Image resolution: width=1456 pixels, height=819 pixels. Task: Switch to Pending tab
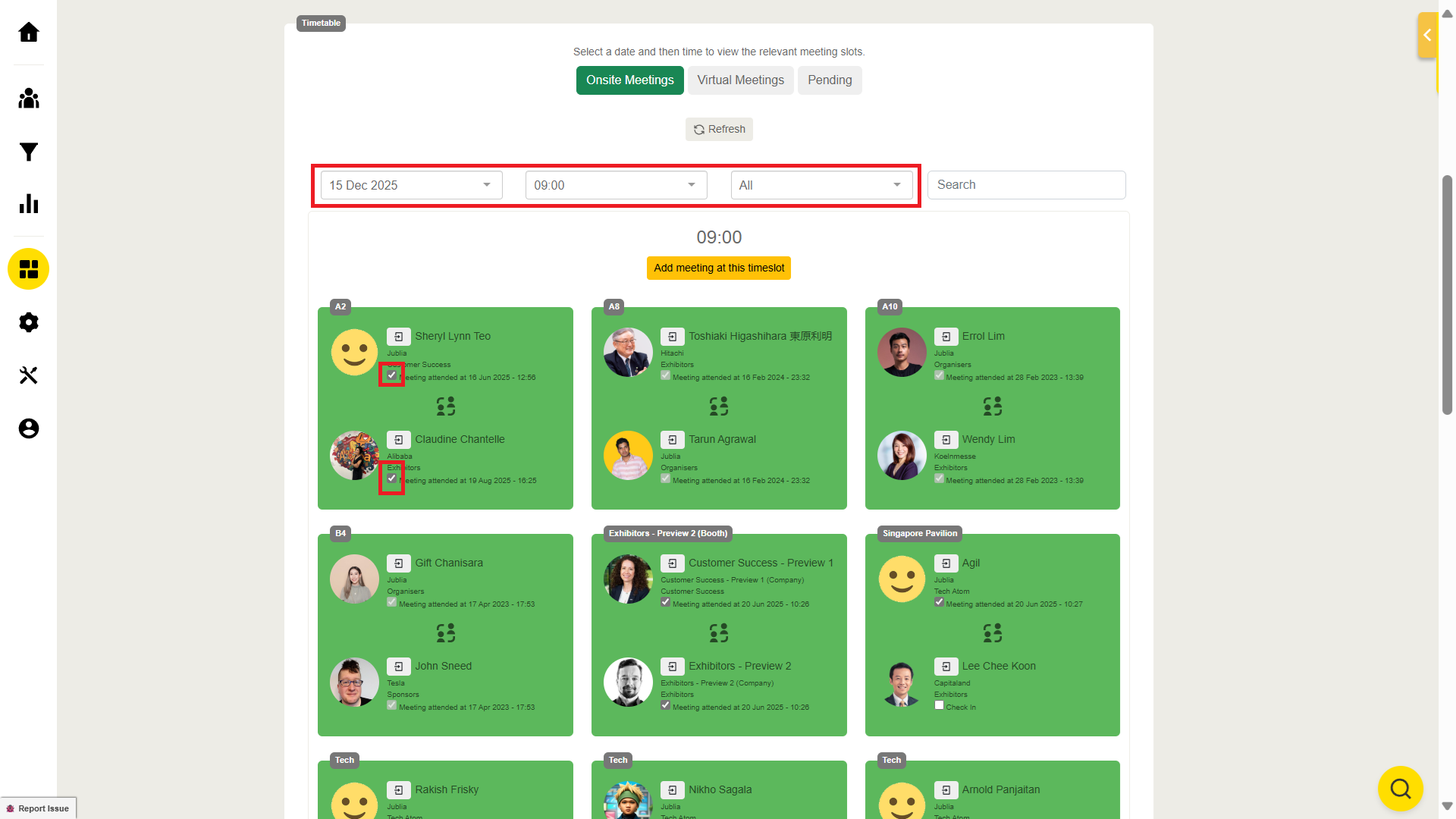point(829,80)
